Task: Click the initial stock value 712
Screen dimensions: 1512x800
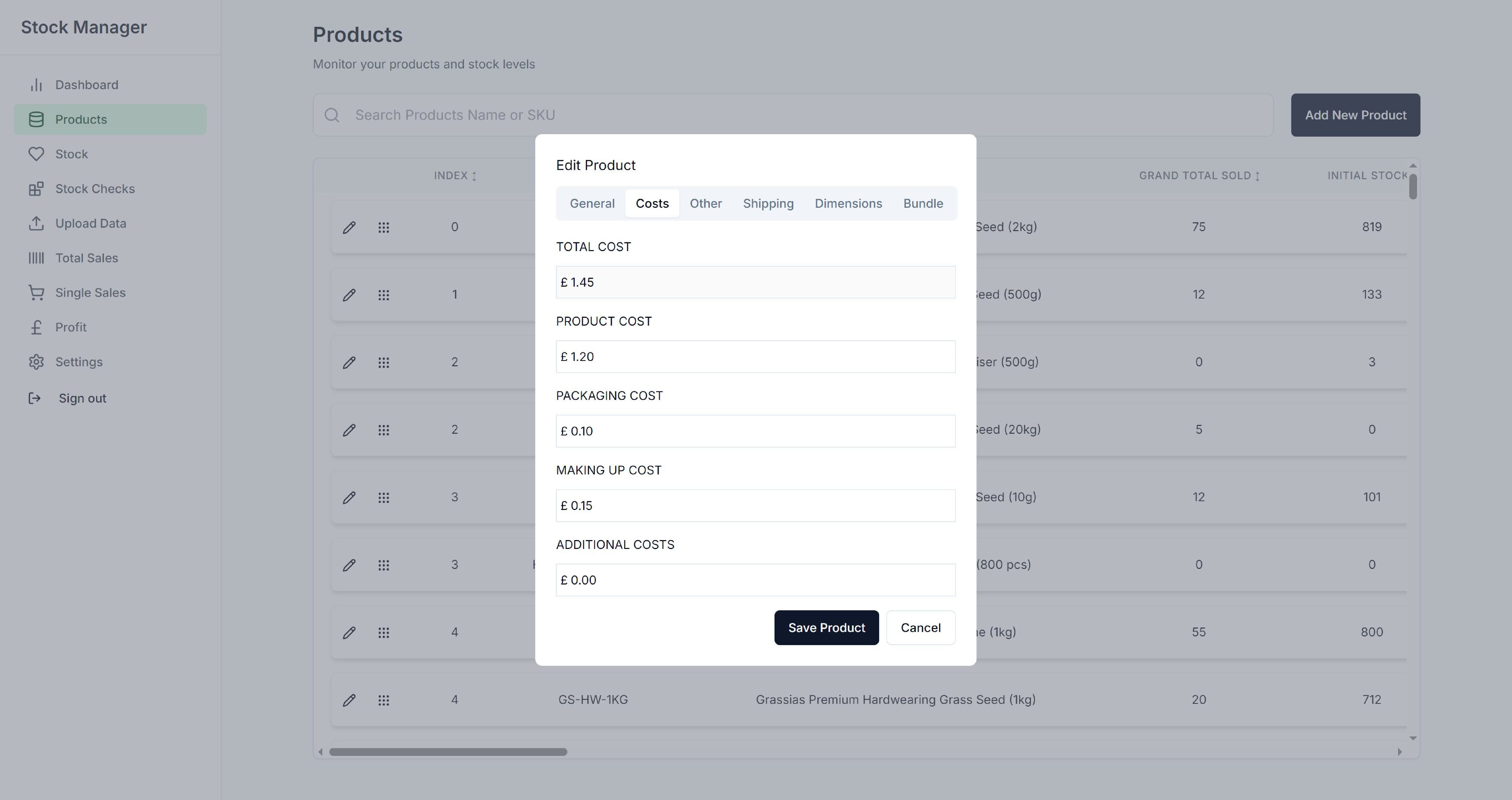Action: click(x=1372, y=700)
